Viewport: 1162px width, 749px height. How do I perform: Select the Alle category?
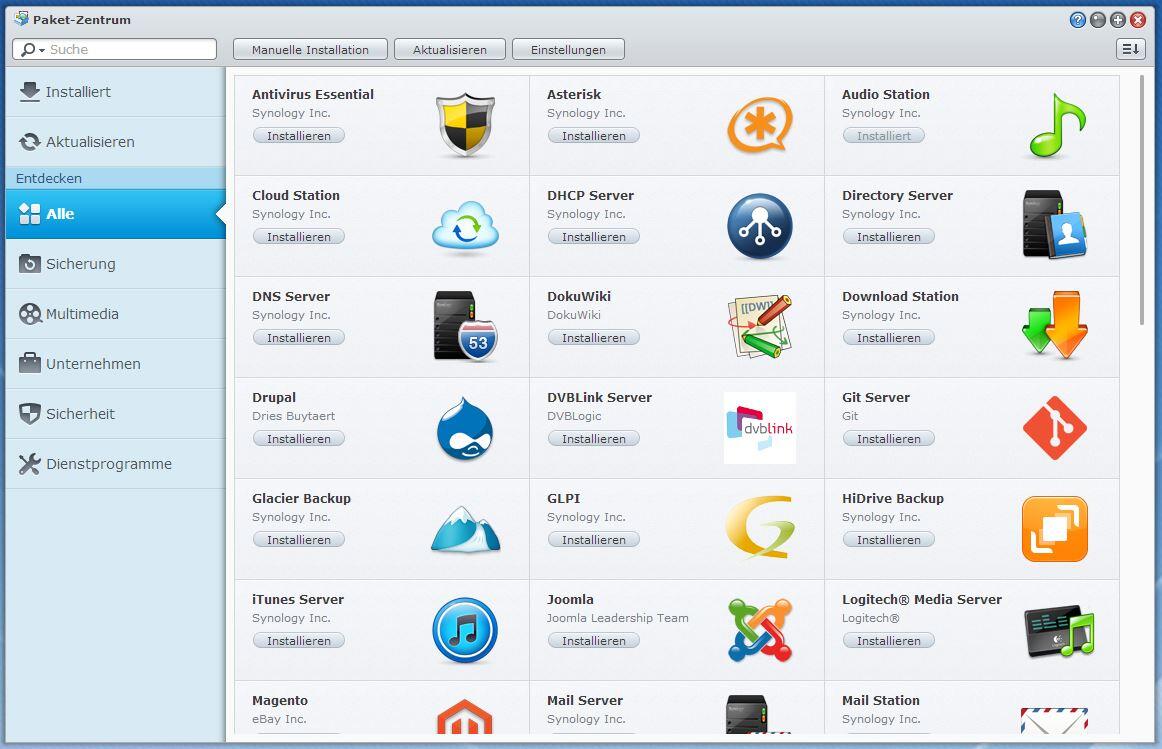tap(116, 213)
